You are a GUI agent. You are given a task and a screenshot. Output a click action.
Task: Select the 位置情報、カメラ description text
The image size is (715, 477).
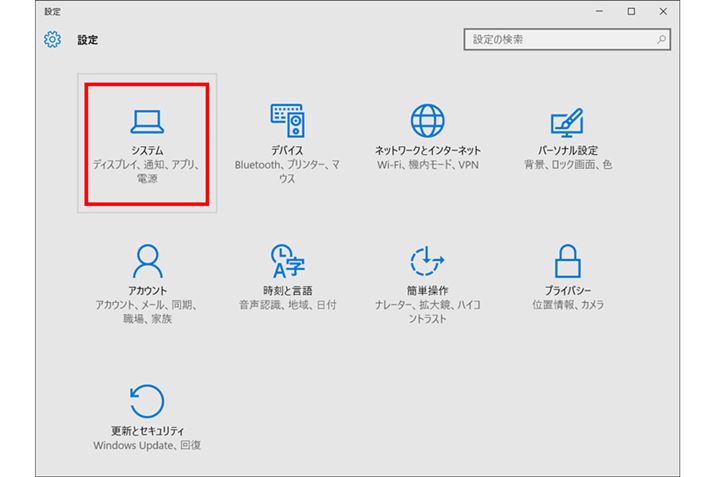(x=568, y=304)
